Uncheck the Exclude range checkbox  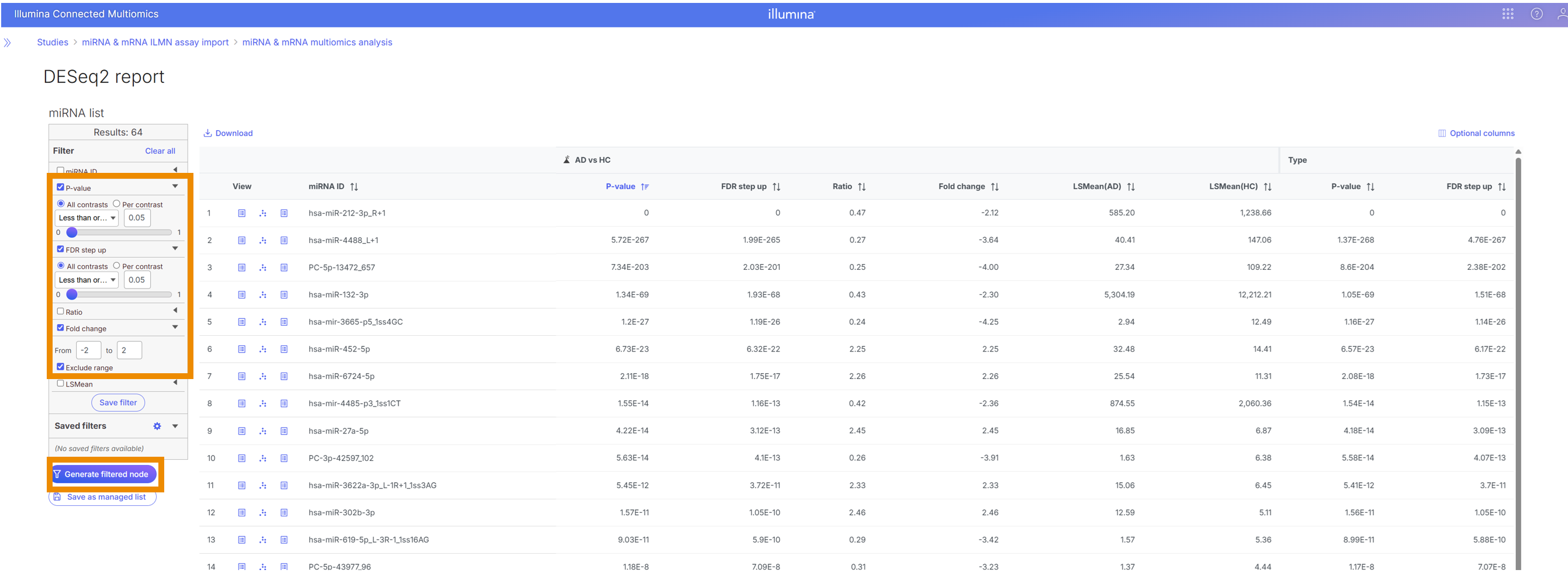click(x=60, y=367)
